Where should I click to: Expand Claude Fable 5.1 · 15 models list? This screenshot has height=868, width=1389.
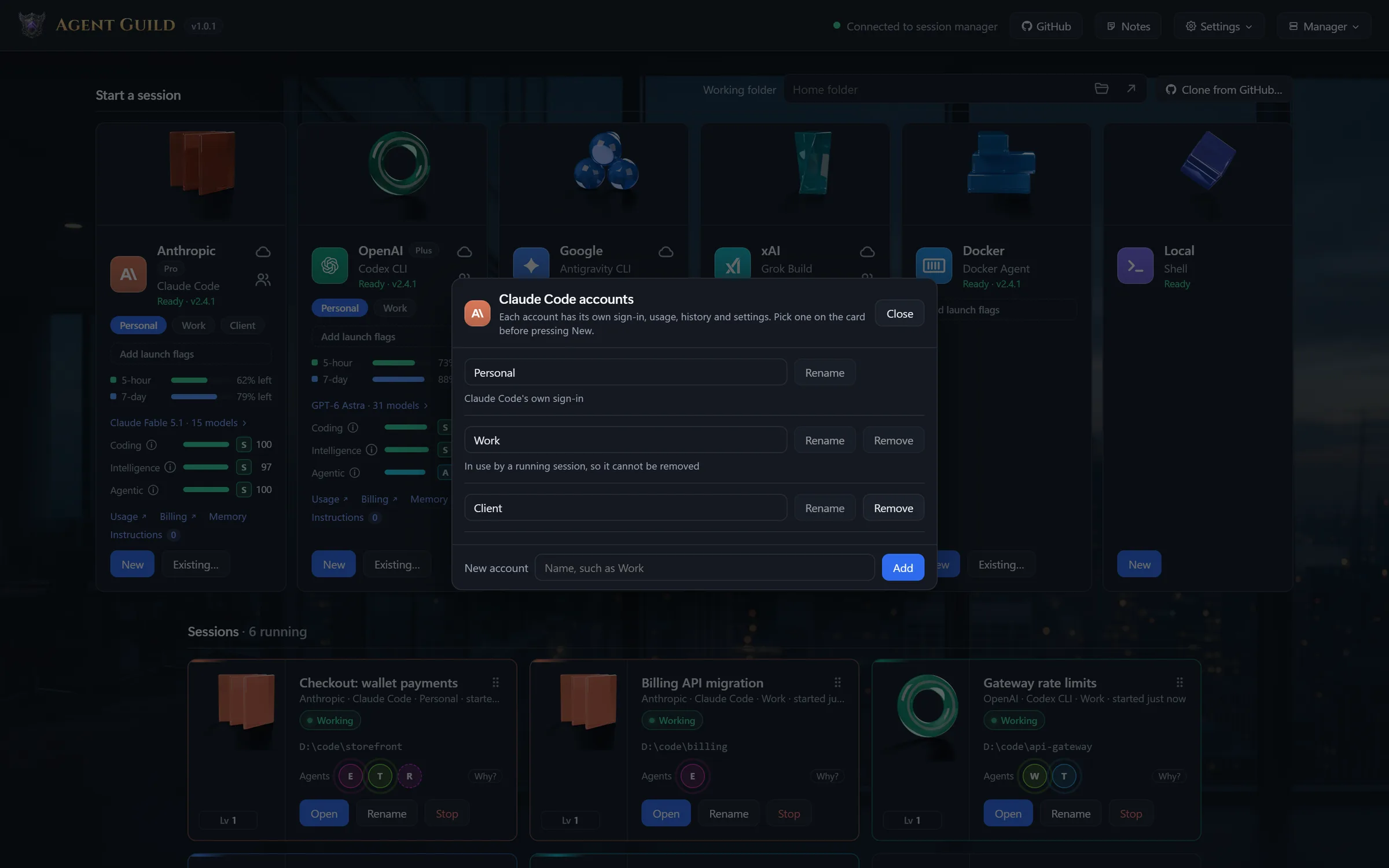coord(178,422)
